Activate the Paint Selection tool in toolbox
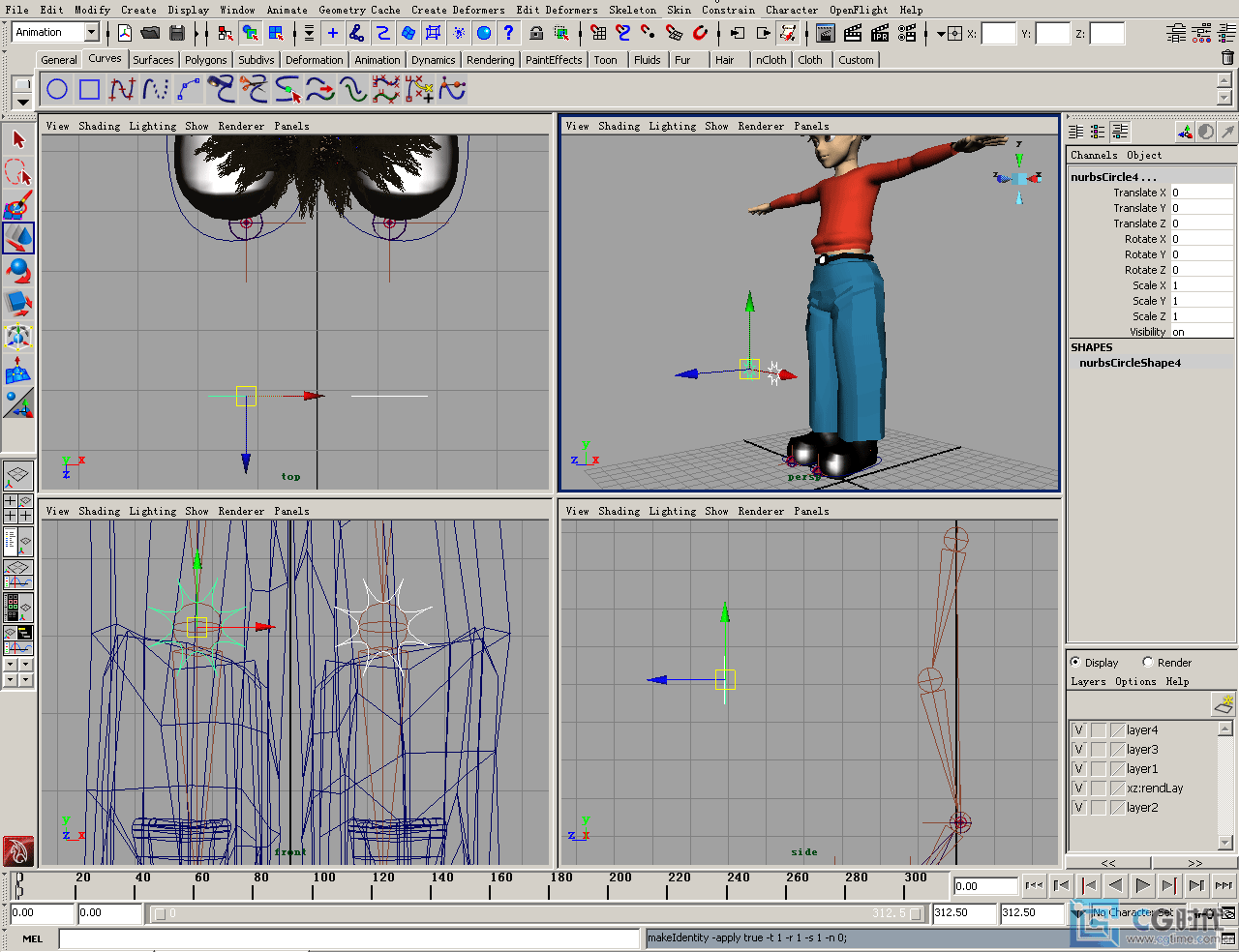Viewport: 1239px width, 952px height. pos(18,205)
